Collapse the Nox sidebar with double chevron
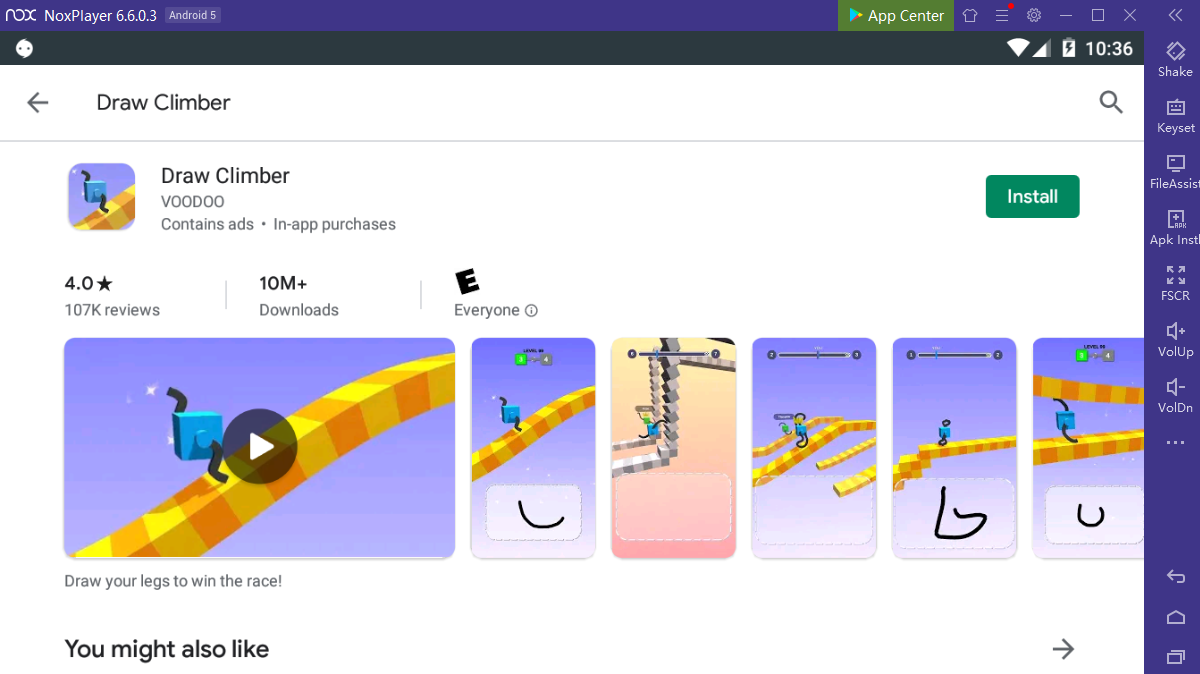1200x674 pixels. (x=1175, y=15)
